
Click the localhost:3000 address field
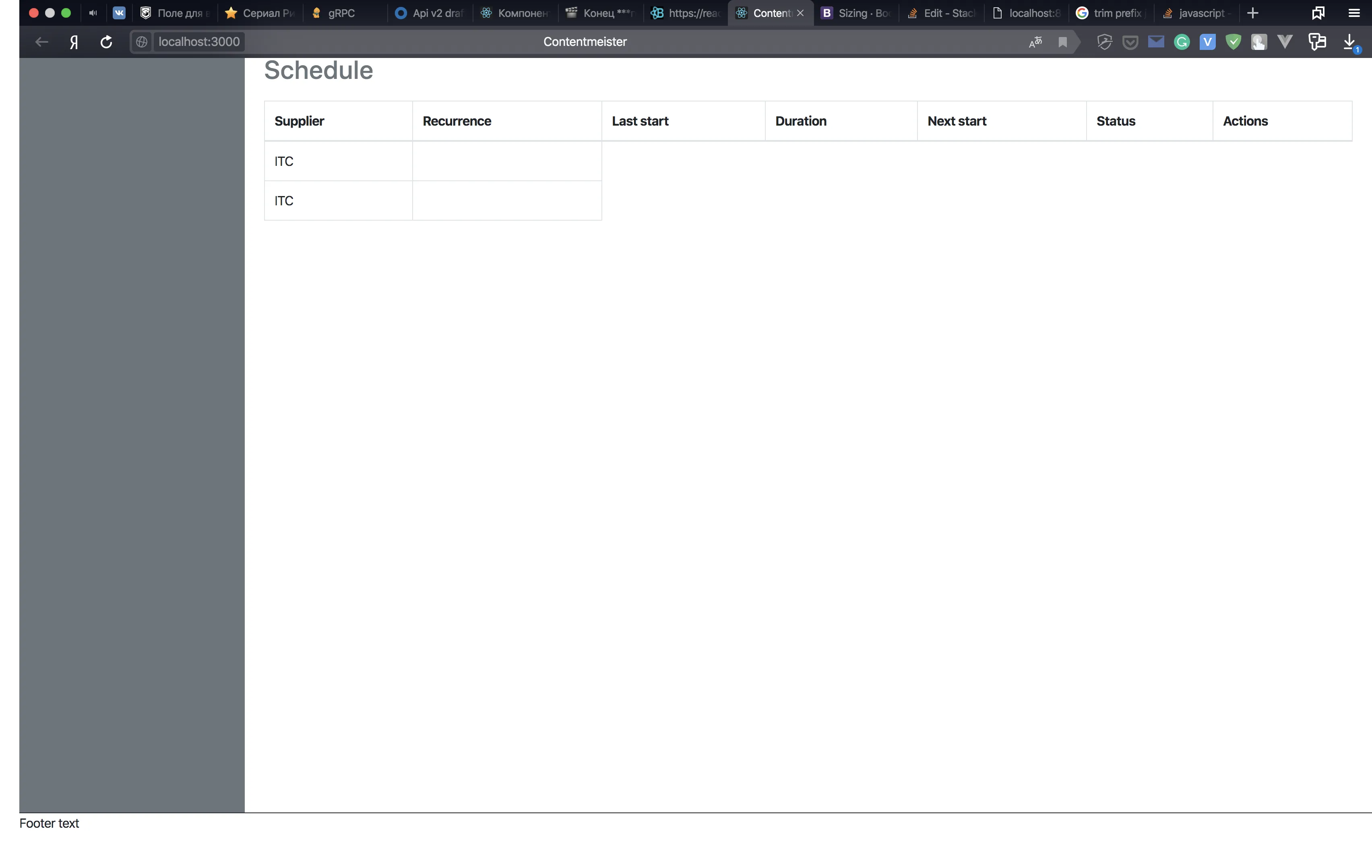199,42
